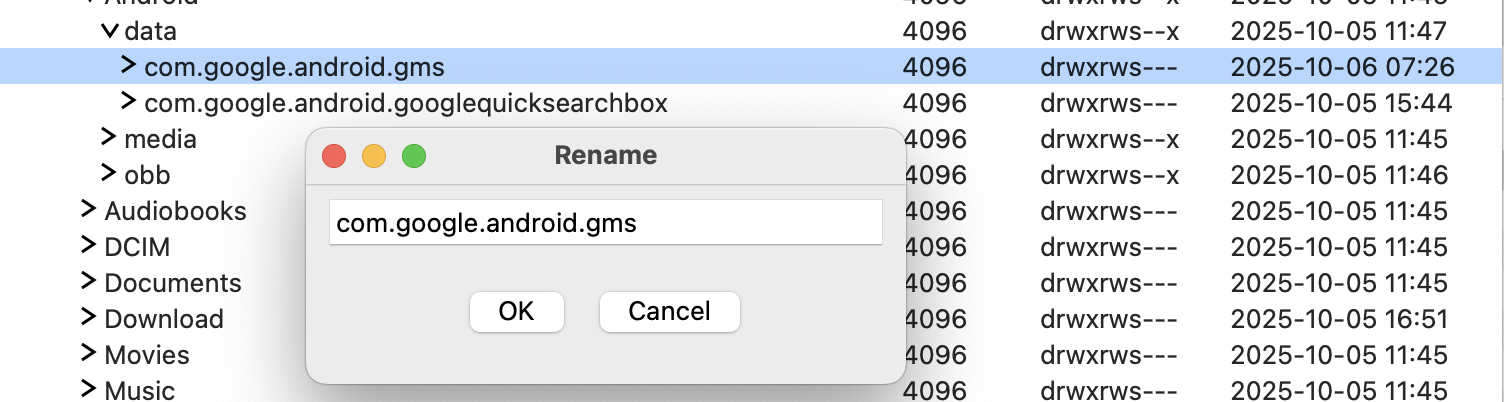
Task: Click the rename text input field
Action: [x=605, y=223]
